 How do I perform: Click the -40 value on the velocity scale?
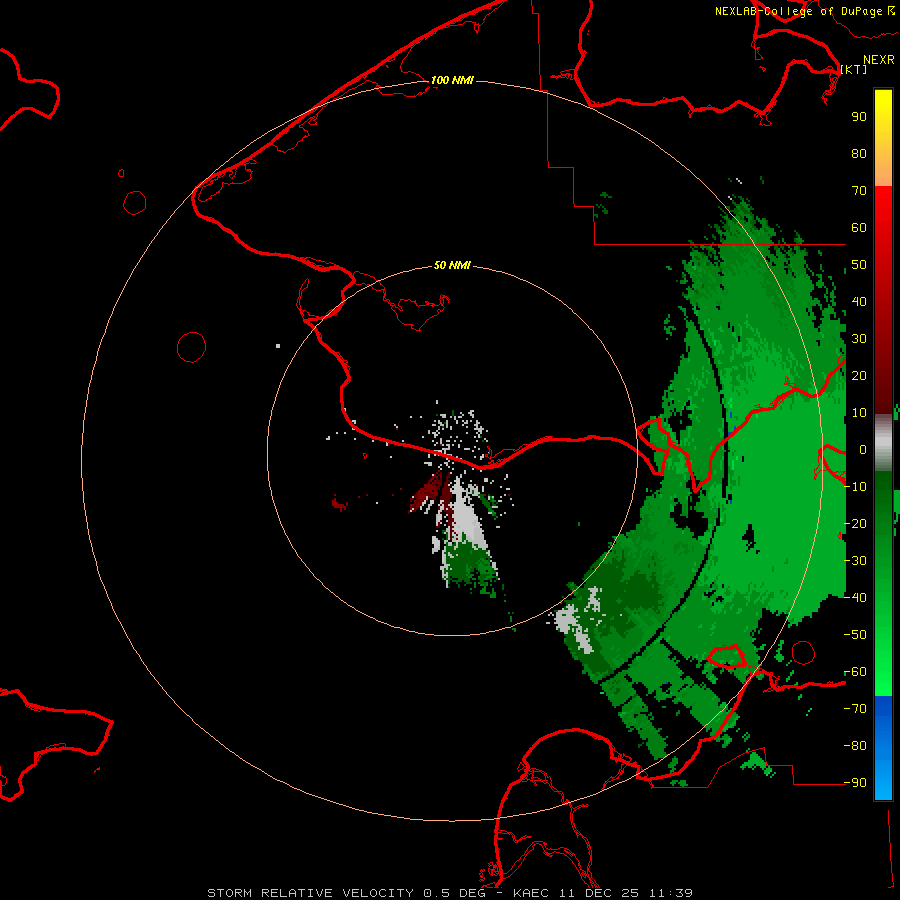click(855, 598)
